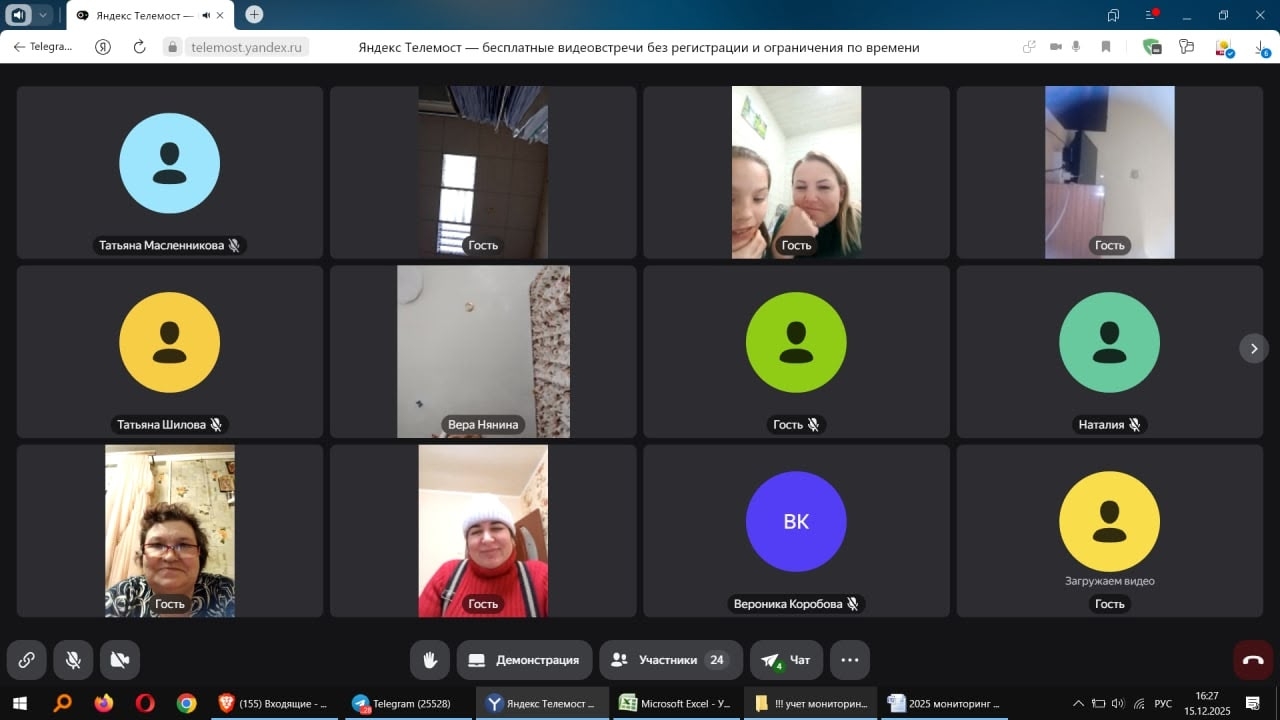Image resolution: width=1280 pixels, height=720 pixels.
Task: Expand the tab group dropdown arrow
Action: 43,15
